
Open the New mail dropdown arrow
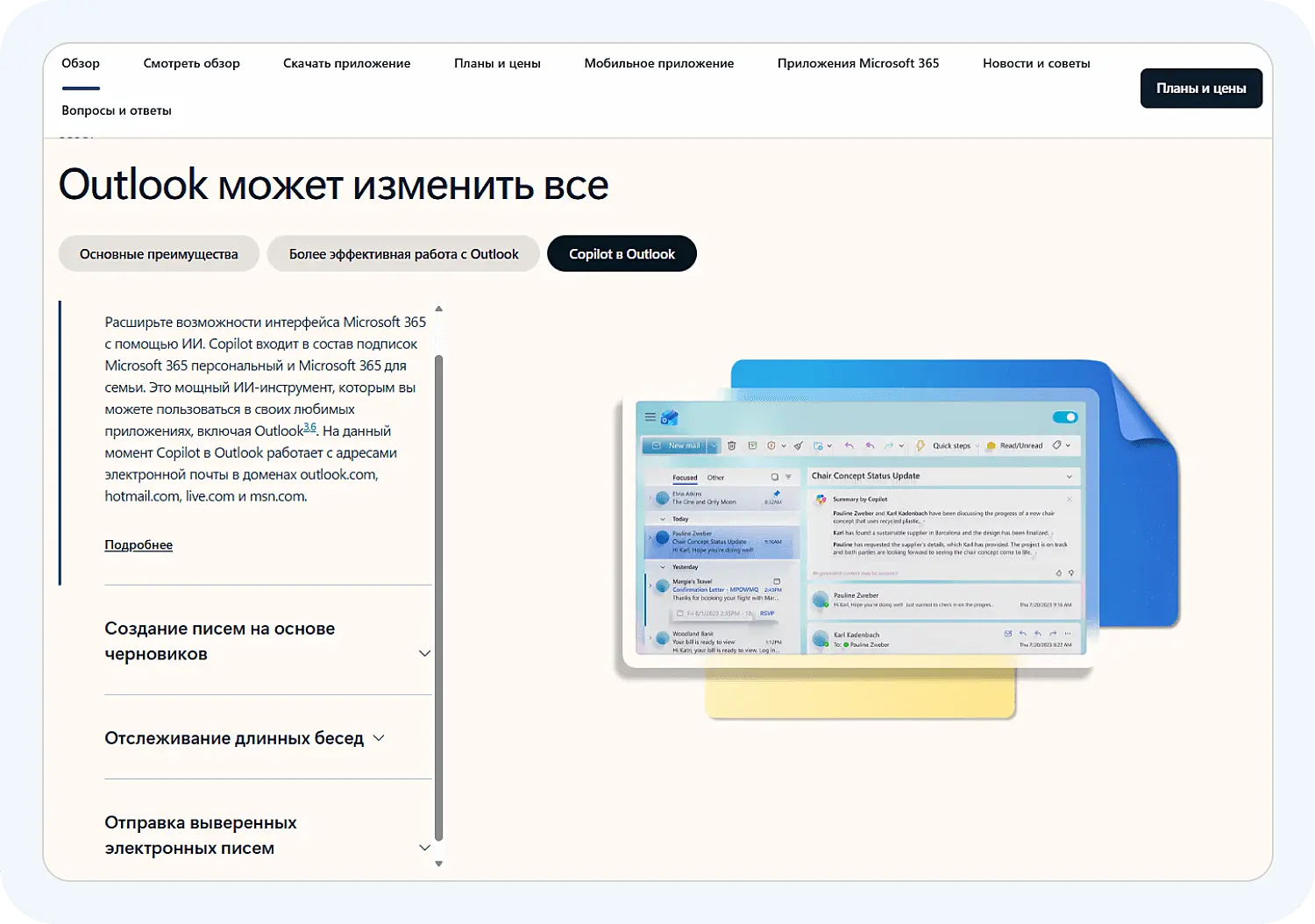tap(714, 445)
